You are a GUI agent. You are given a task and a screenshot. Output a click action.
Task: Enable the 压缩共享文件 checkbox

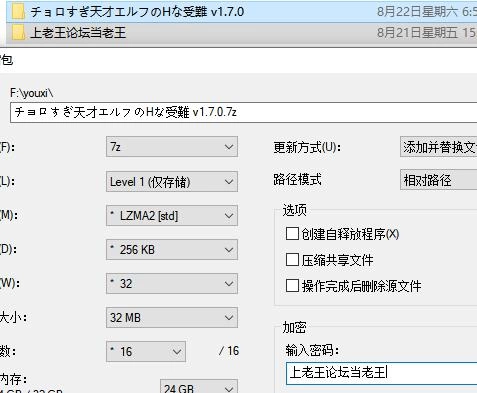tap(292, 260)
